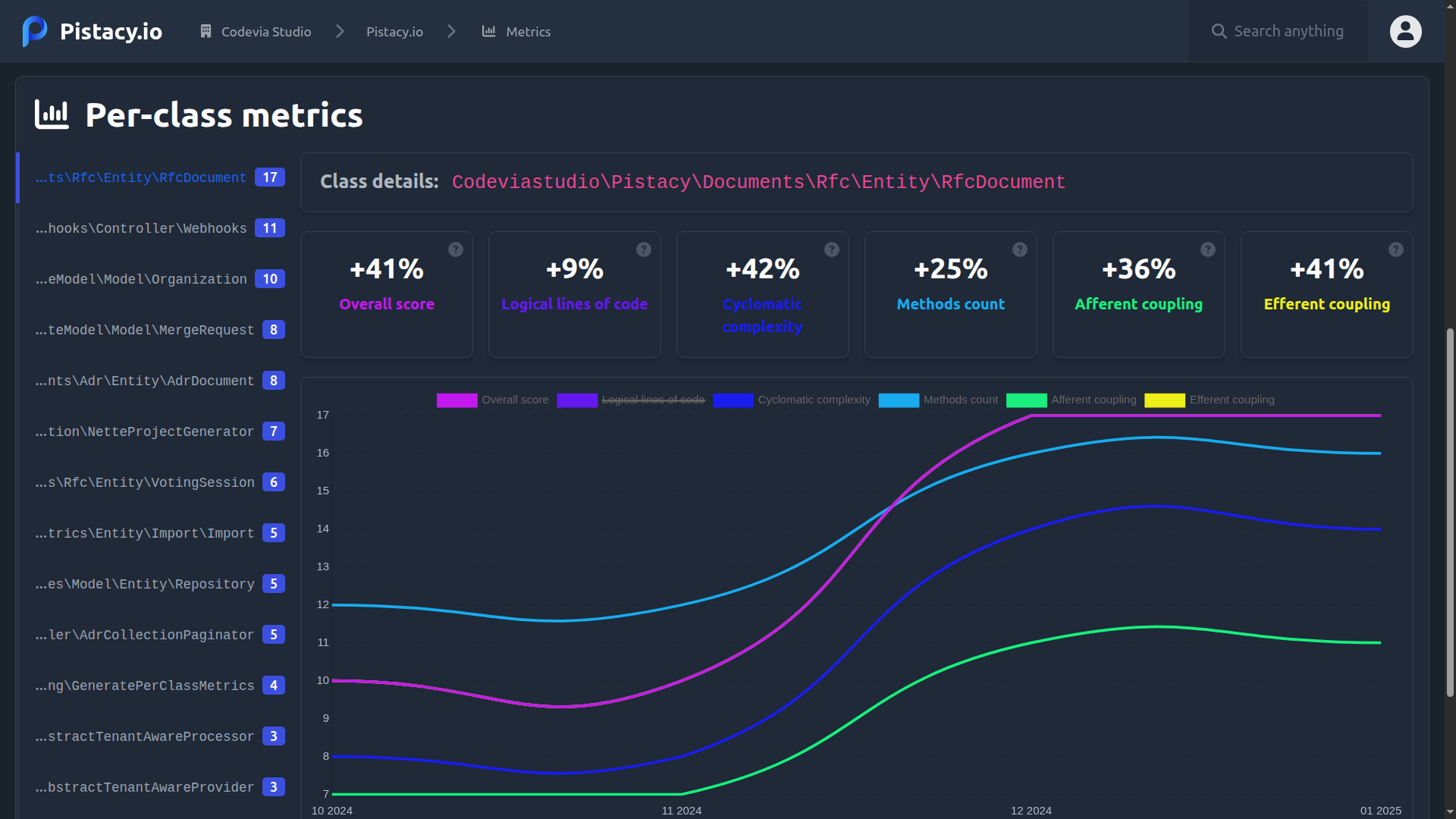Click the Cyclomatic complexity +42% card
The image size is (1456, 819).
coord(763,294)
